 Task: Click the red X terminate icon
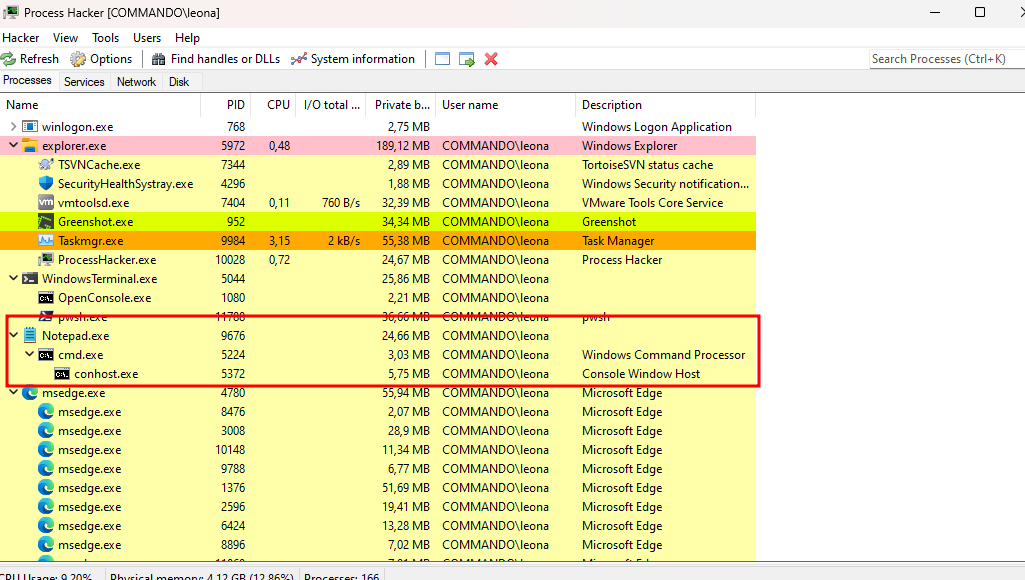click(491, 59)
